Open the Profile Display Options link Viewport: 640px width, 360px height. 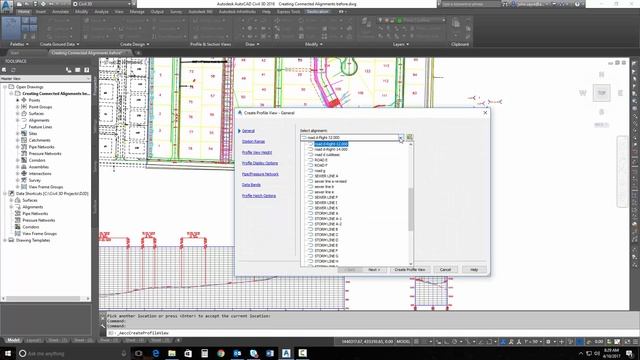tap(260, 163)
